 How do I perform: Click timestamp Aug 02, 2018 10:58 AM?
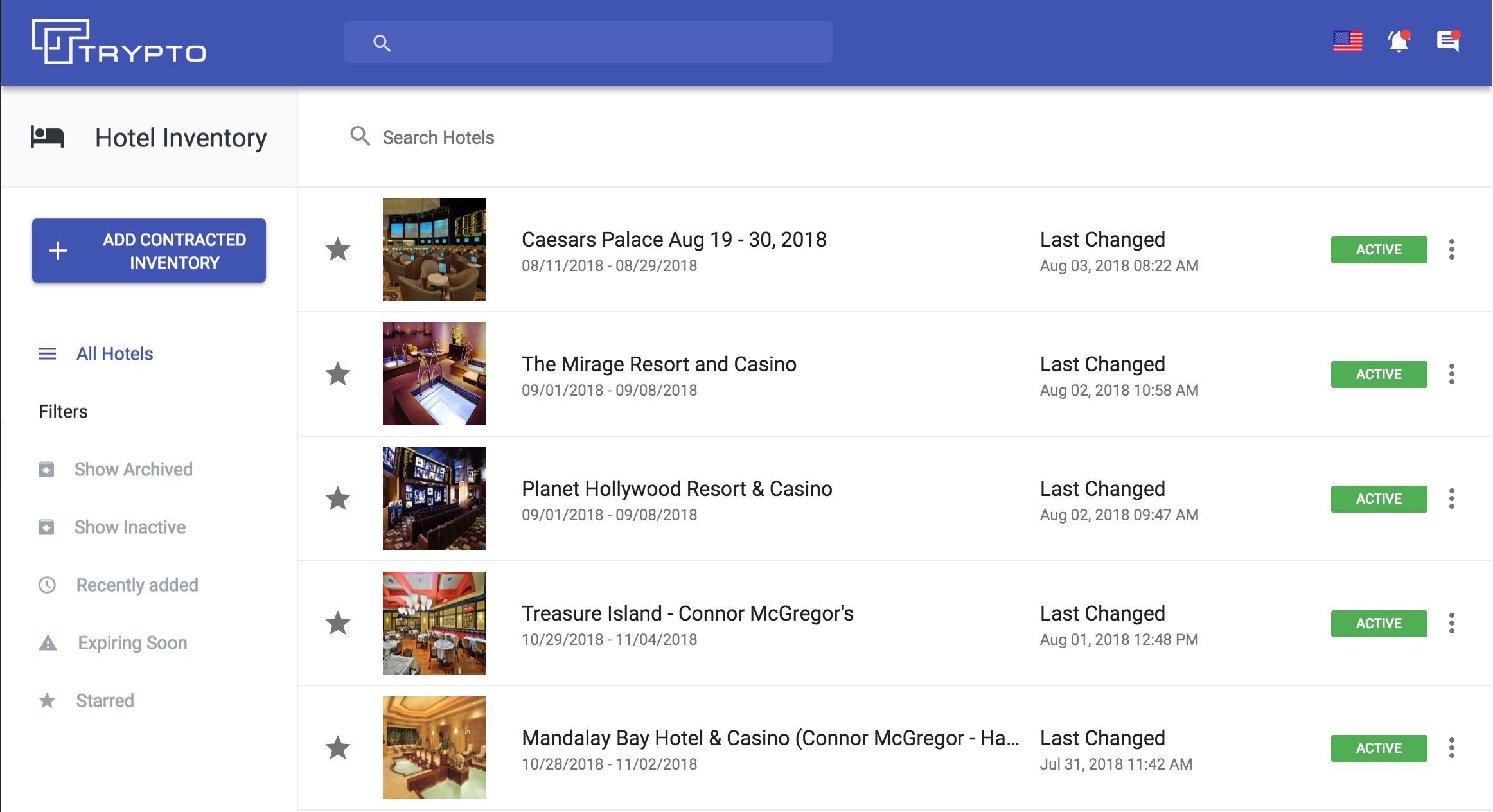tap(1119, 390)
